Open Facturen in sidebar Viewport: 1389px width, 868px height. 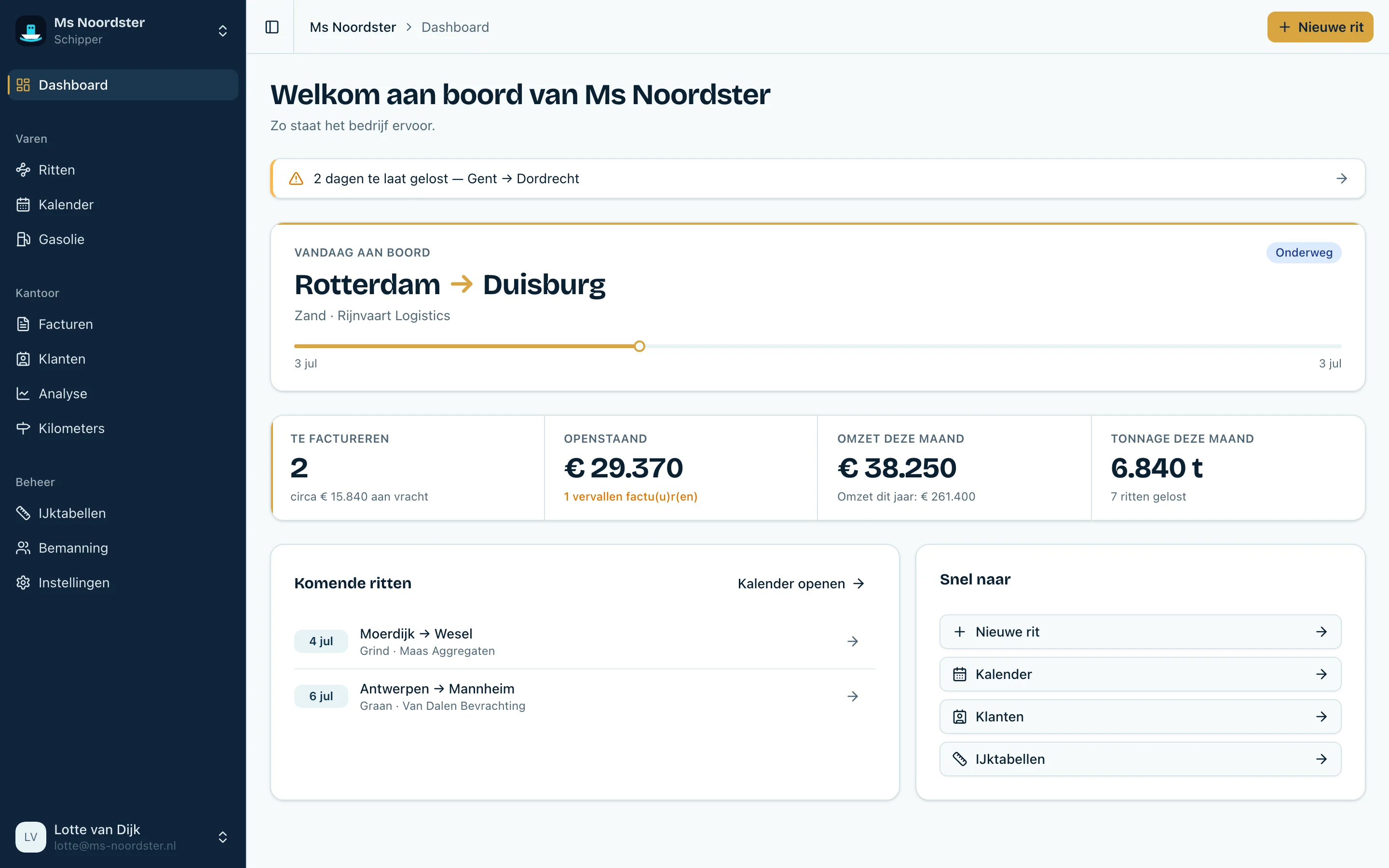(123, 325)
